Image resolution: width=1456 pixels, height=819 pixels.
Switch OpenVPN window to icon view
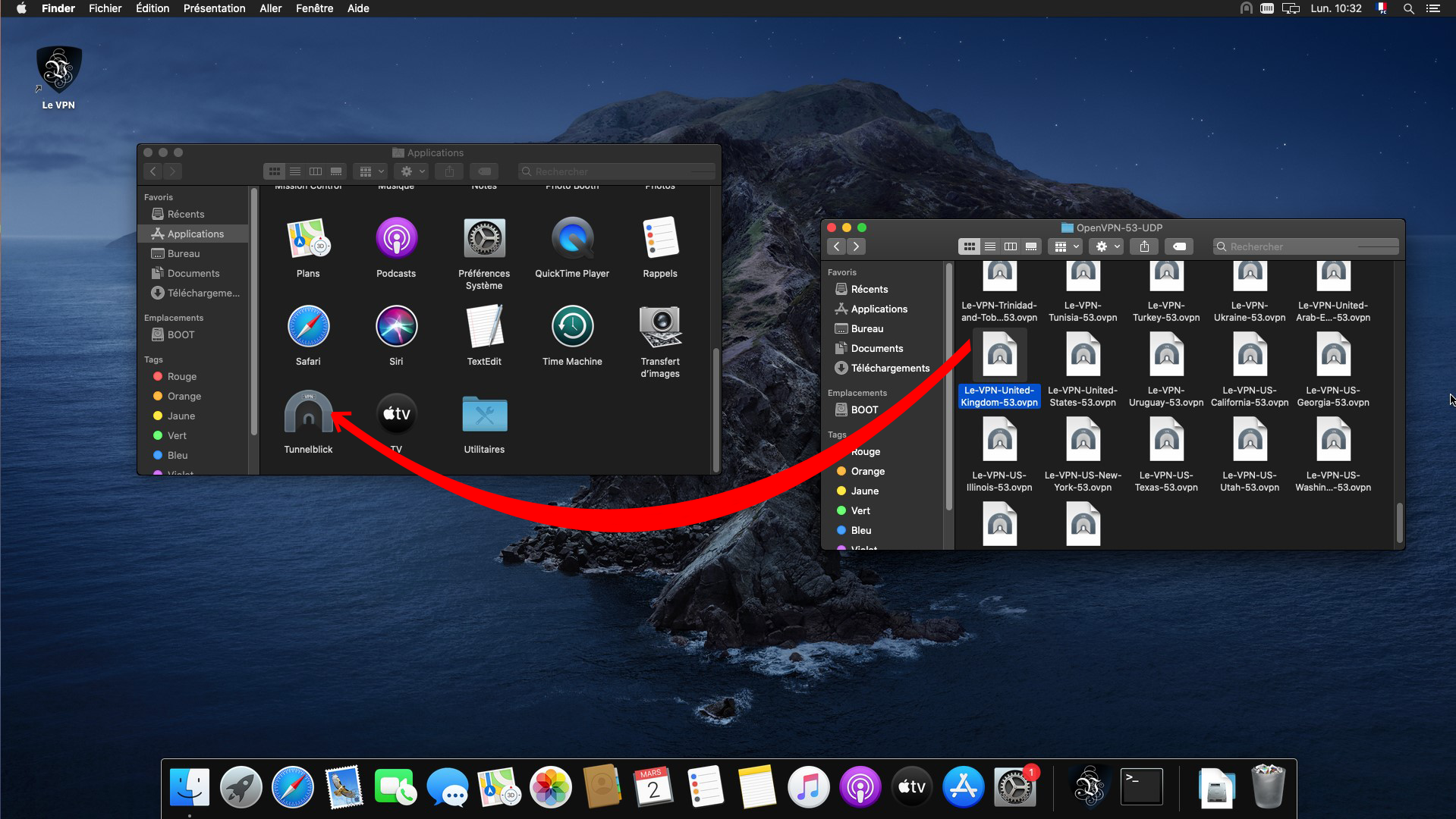[969, 246]
